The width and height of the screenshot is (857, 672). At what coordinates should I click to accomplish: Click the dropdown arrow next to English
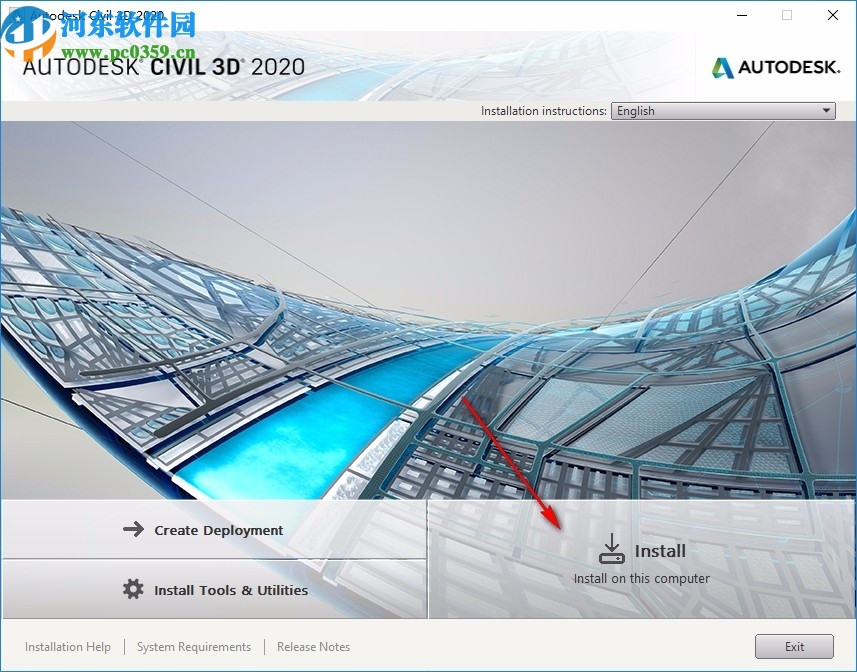pyautogui.click(x=825, y=111)
